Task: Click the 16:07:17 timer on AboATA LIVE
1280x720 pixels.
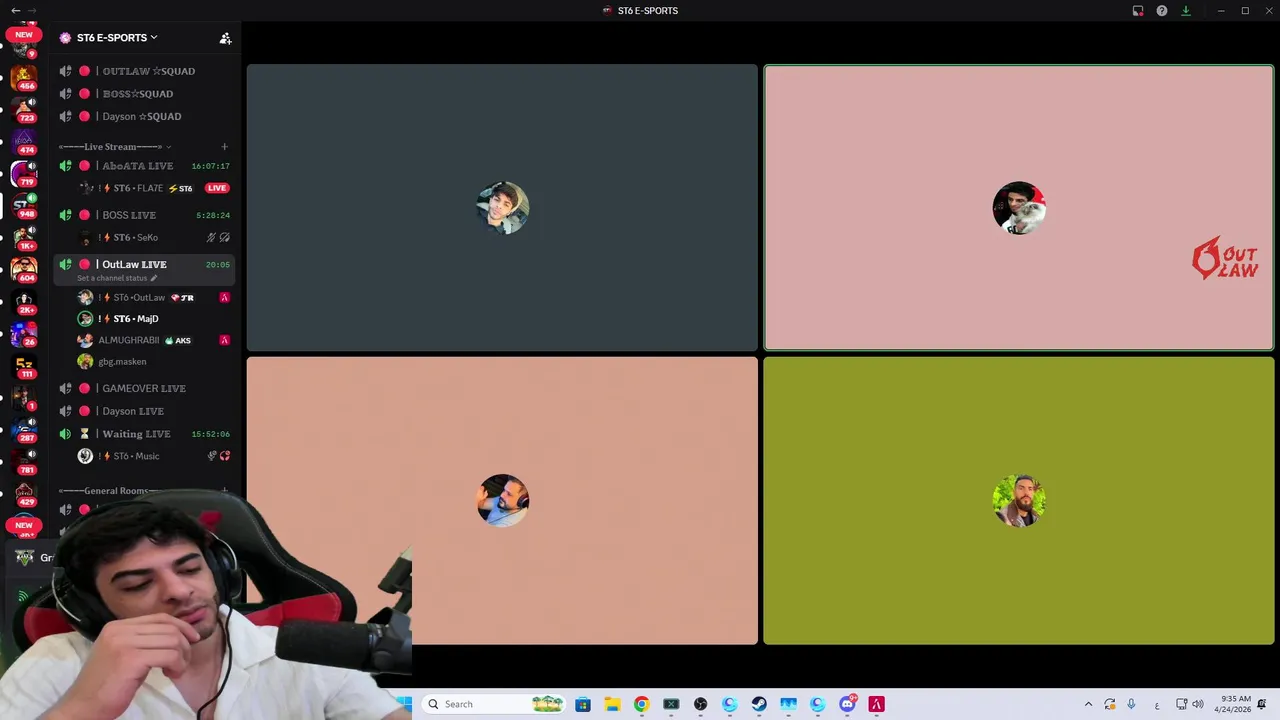Action: 210,166
